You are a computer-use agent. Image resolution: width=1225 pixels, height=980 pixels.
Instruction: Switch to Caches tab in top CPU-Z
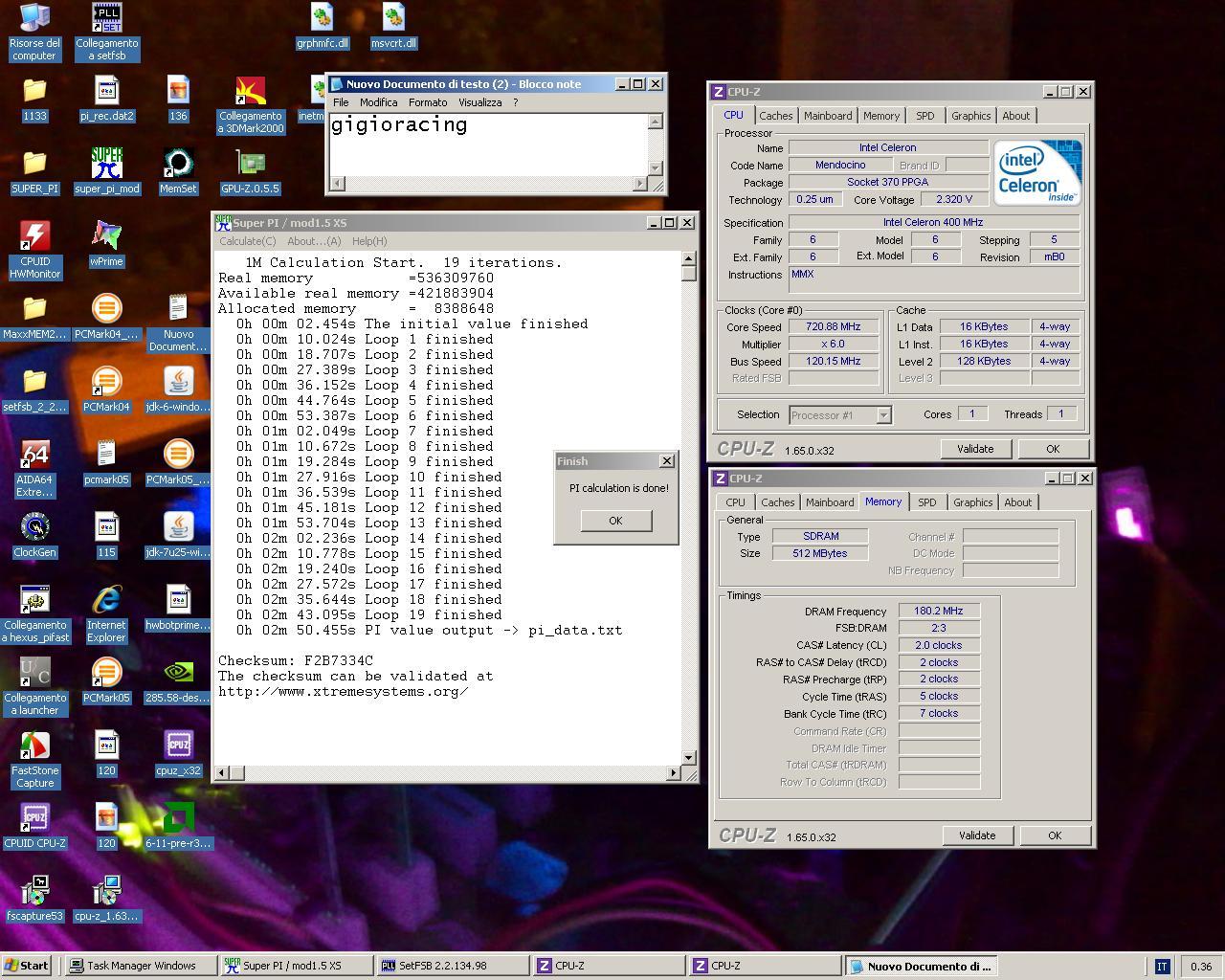[x=776, y=116]
